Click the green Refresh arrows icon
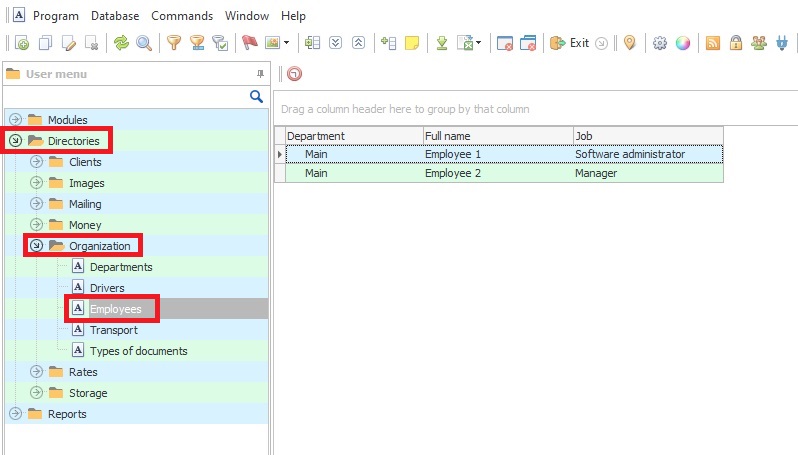798x455 pixels. [x=121, y=43]
